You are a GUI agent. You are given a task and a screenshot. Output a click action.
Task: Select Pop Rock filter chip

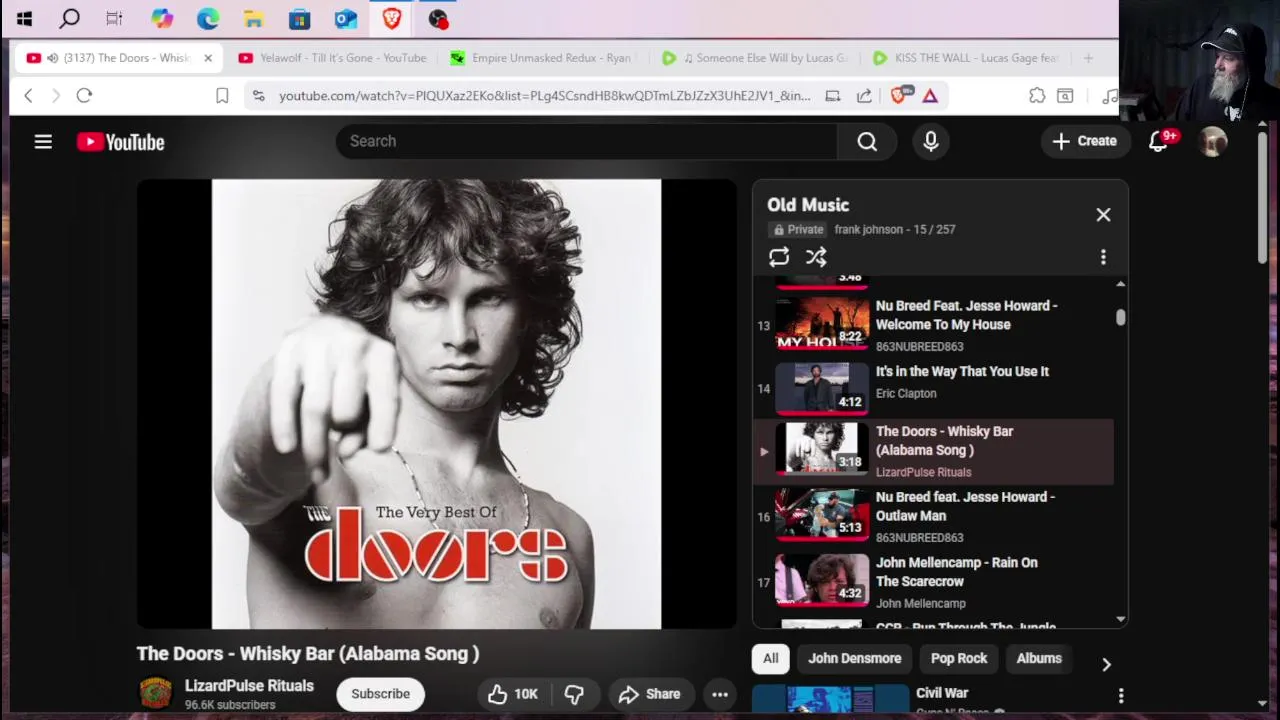coord(959,658)
